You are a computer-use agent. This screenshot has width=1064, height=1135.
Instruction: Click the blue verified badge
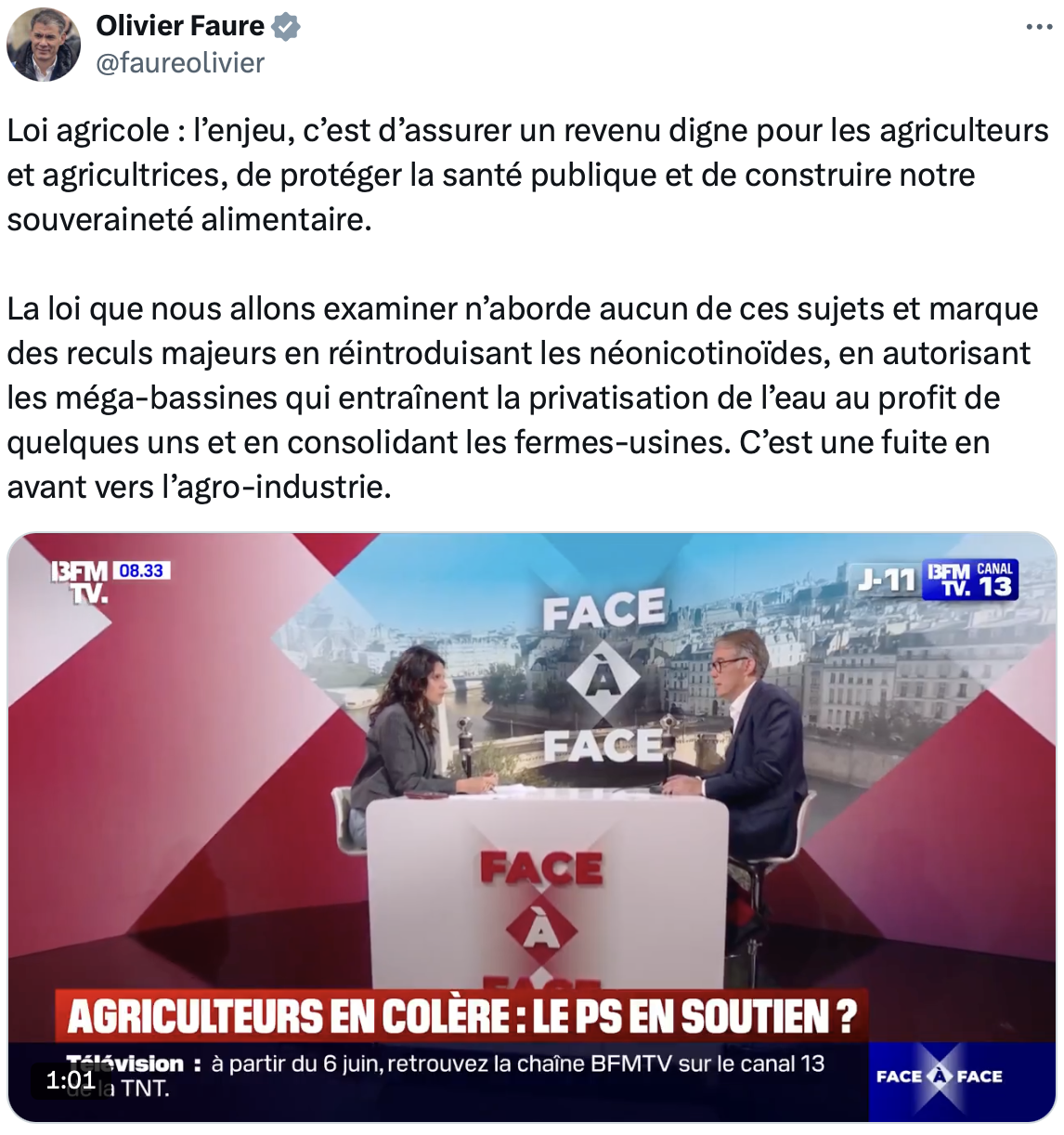pos(286,27)
